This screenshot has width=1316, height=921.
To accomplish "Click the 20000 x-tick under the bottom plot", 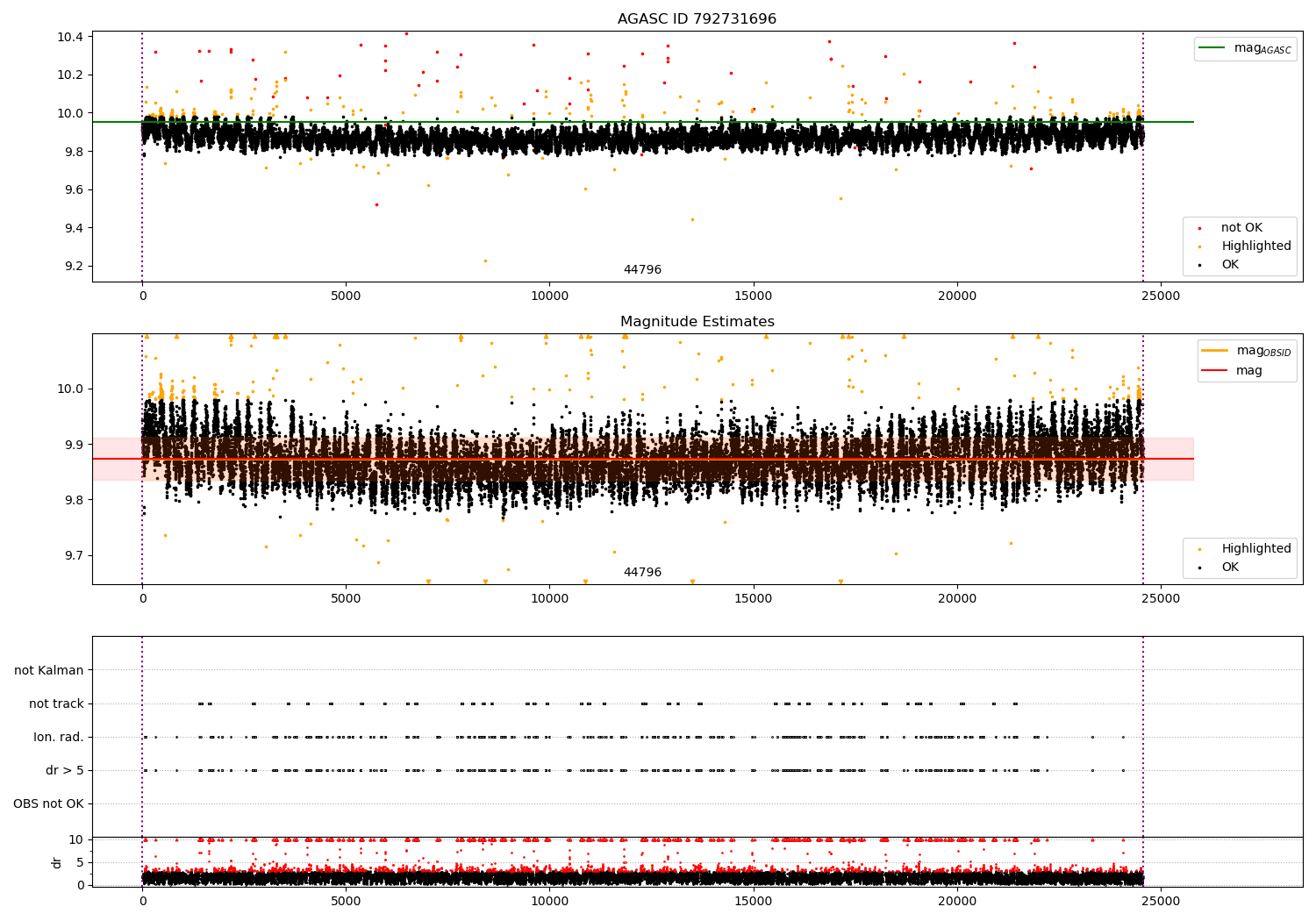I will tap(957, 902).
